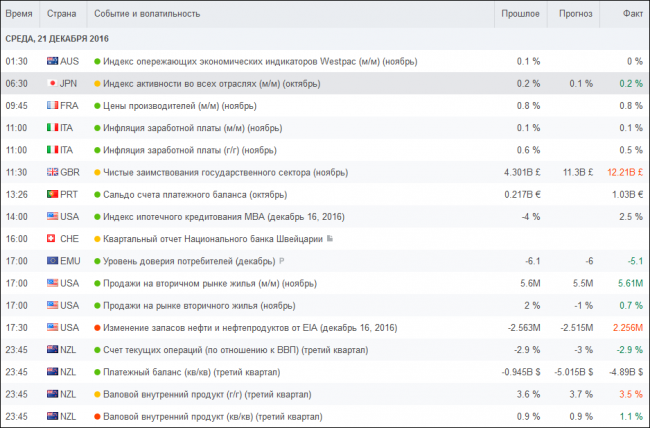Click the Australian flag icon
This screenshot has width=650, height=428.
coord(53,61)
